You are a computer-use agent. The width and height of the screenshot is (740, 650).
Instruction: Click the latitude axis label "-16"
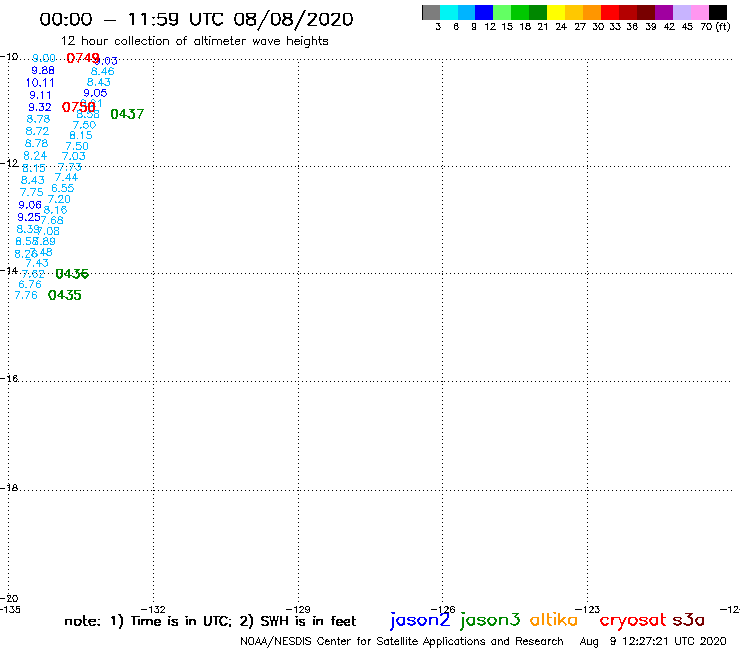[9, 379]
